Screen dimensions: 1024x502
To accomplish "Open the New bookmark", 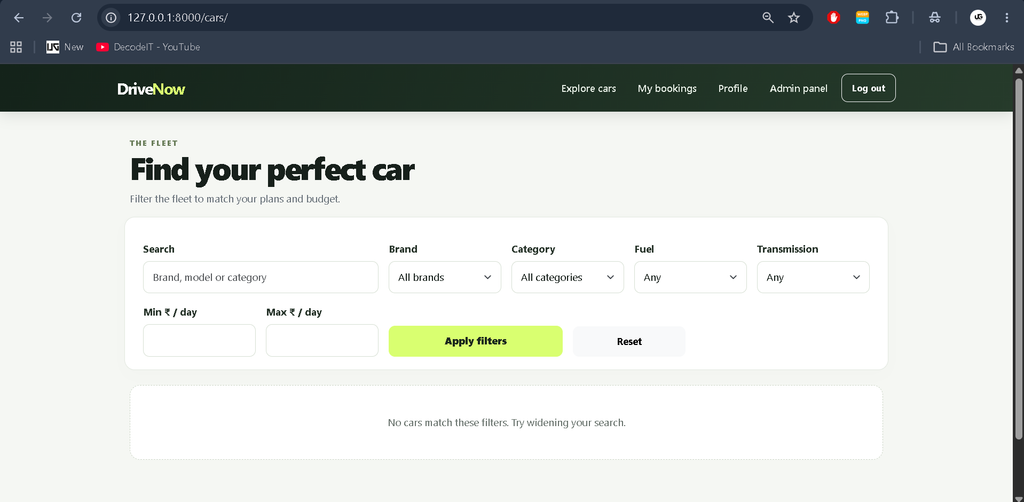I will pos(65,47).
